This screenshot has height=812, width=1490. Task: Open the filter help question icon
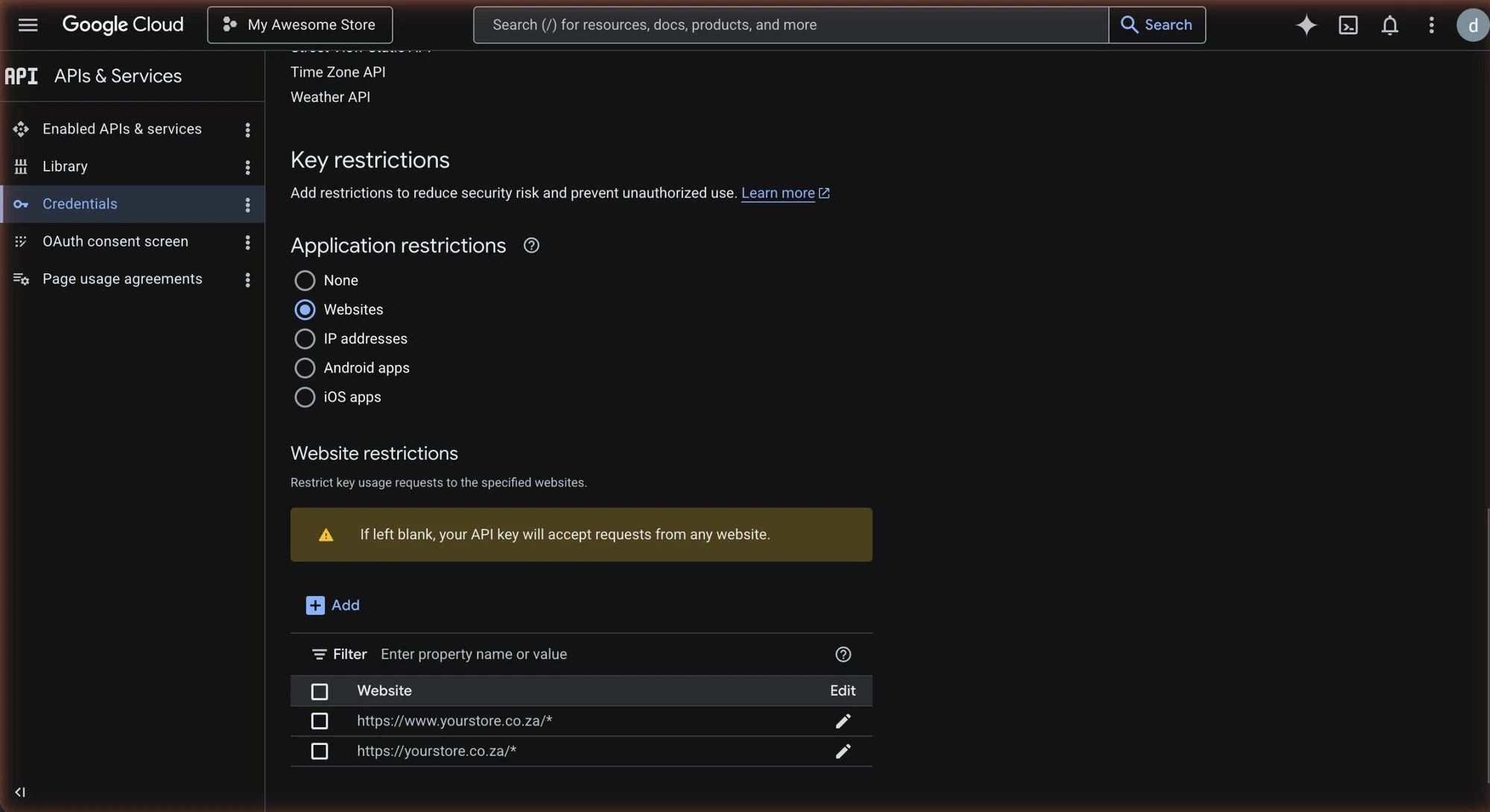tap(843, 654)
